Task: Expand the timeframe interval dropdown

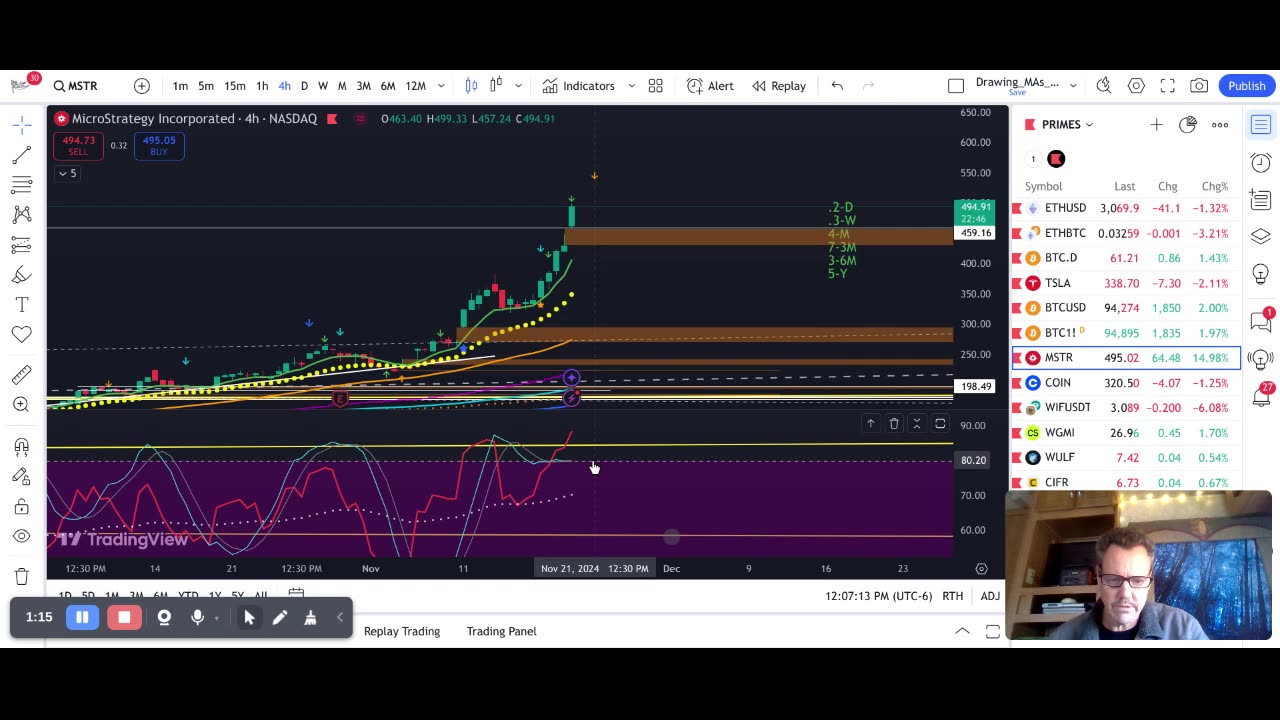Action: [441, 86]
